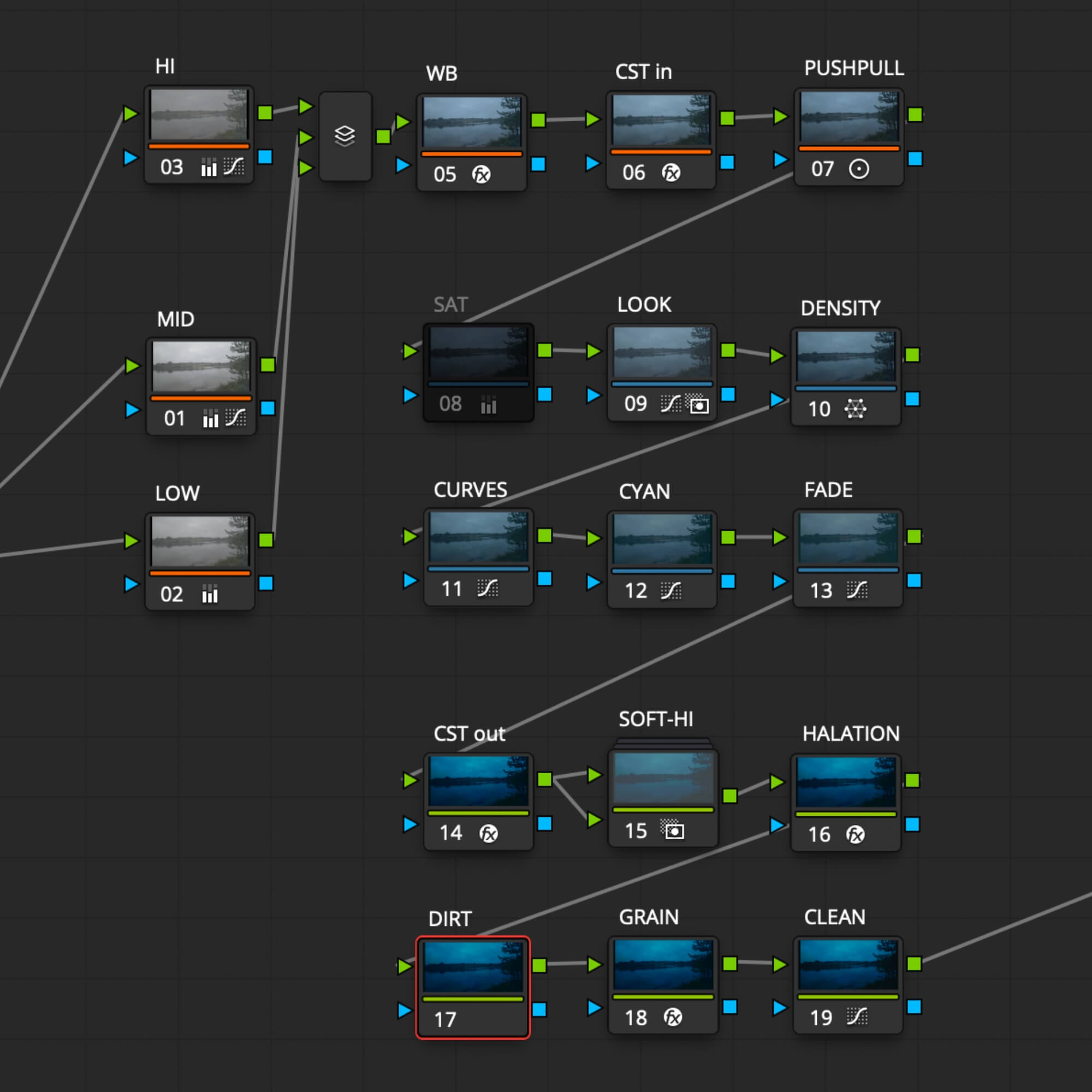The width and height of the screenshot is (1092, 1092).
Task: Select the Layer Mixer node
Action: pos(346,135)
